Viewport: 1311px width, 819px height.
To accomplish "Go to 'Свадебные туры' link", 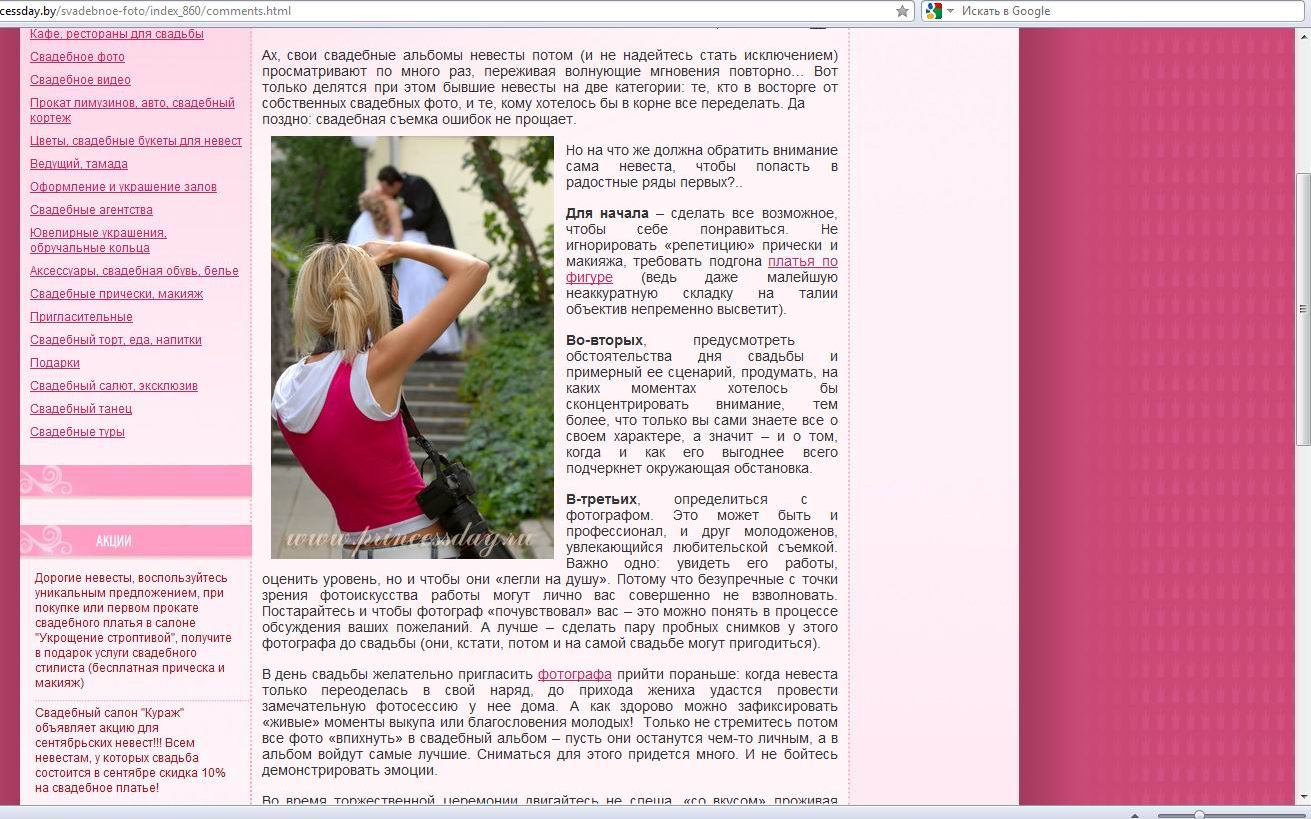I will pyautogui.click(x=77, y=432).
